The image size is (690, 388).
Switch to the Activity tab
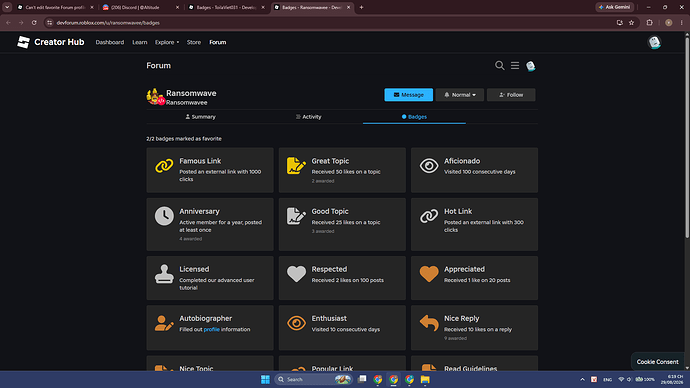(x=308, y=117)
